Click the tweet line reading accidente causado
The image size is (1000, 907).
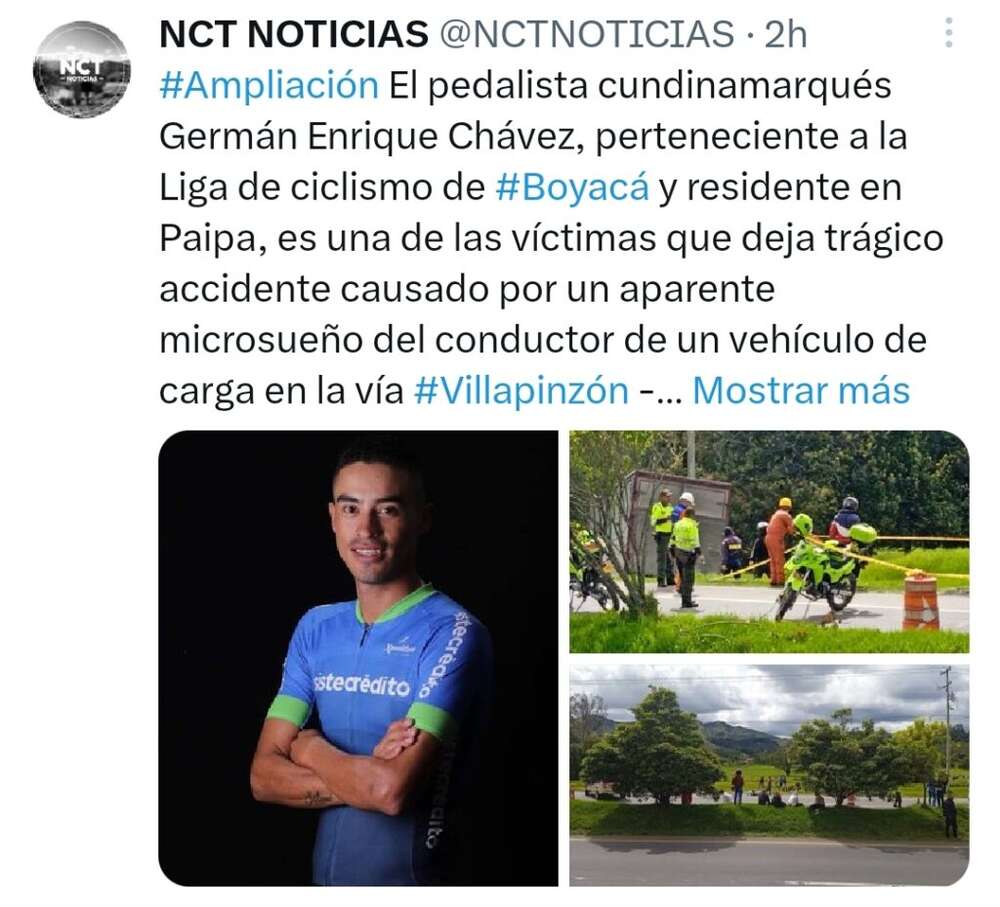click(467, 290)
